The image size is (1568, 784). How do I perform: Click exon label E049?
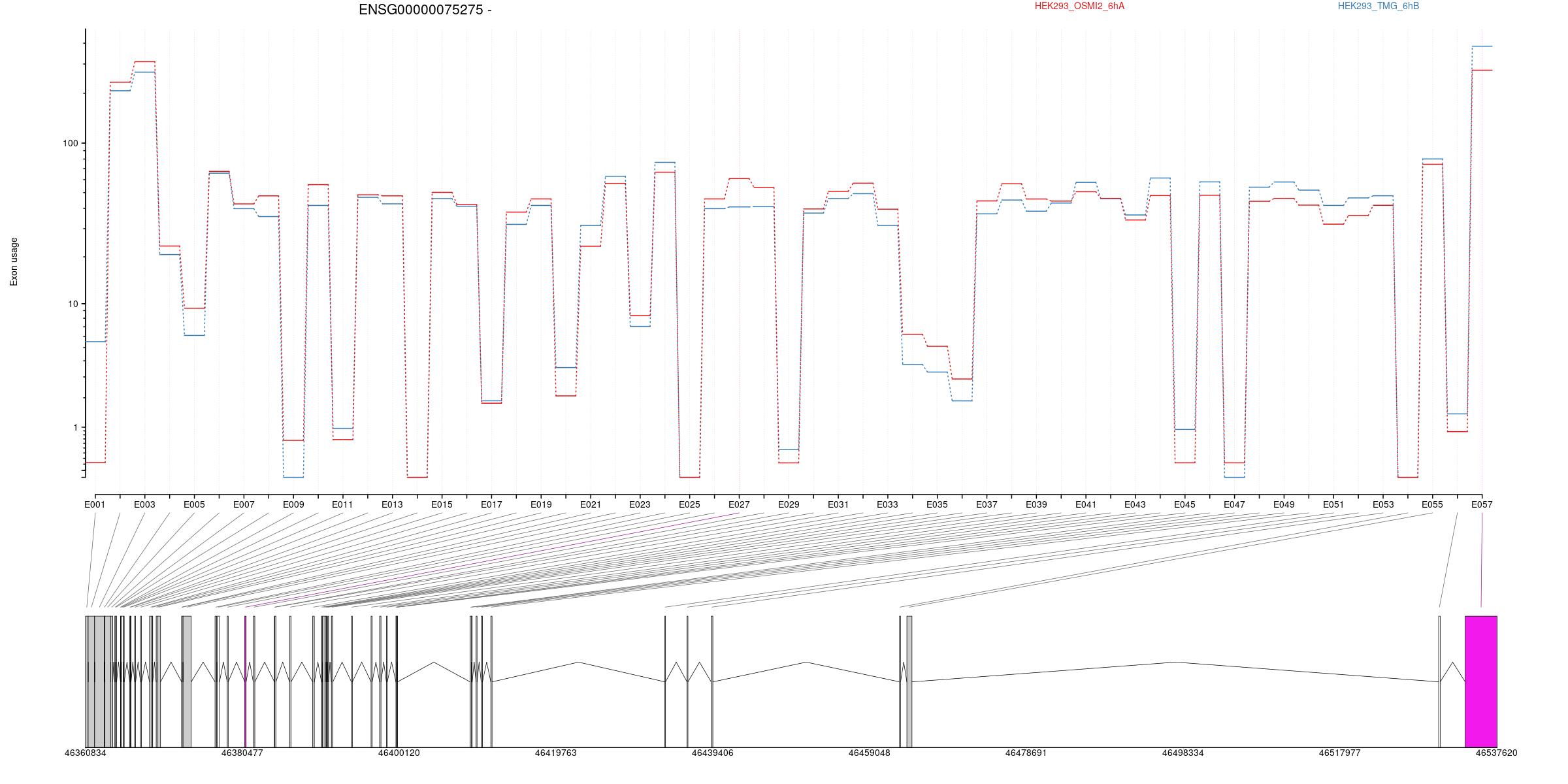pos(1284,504)
